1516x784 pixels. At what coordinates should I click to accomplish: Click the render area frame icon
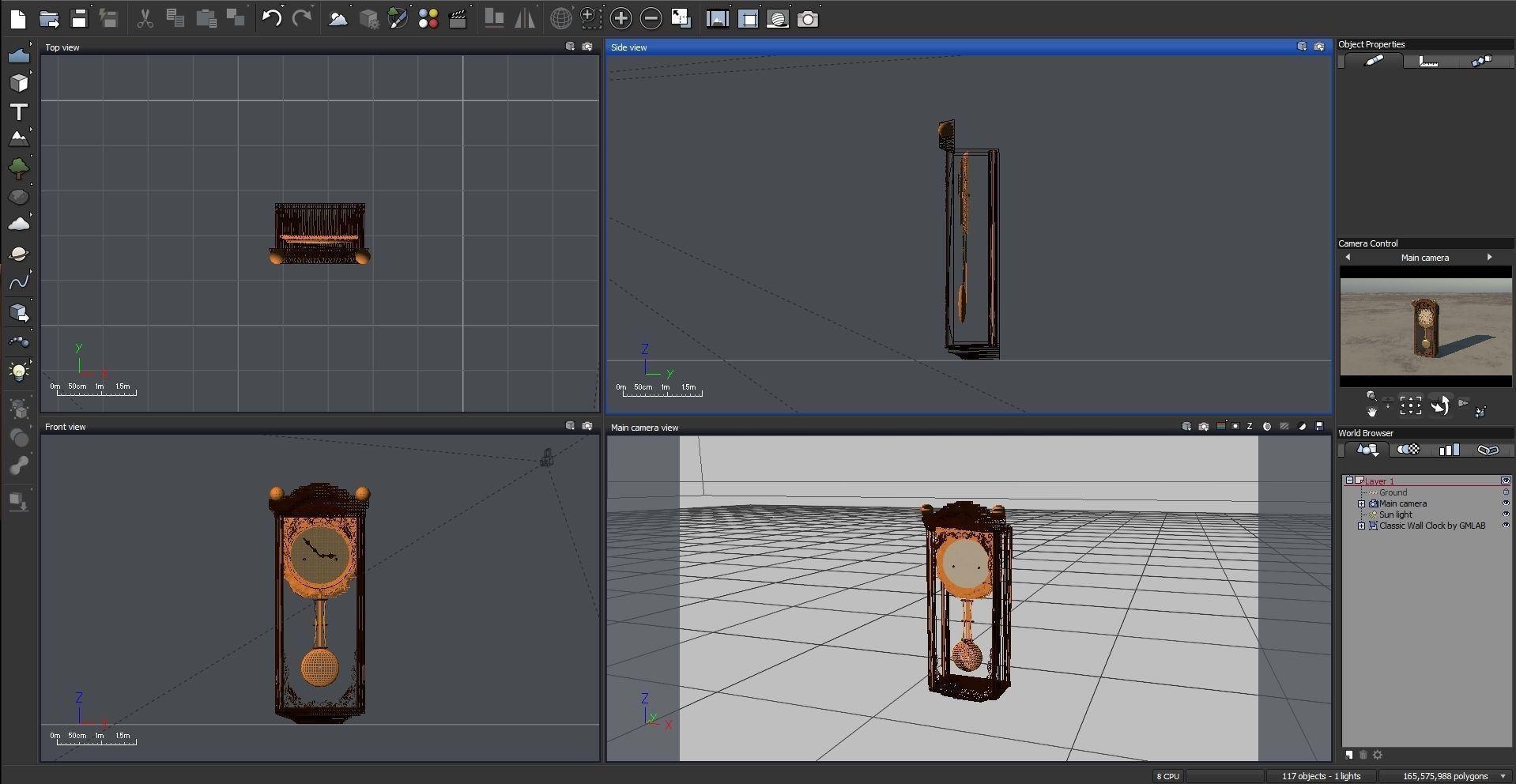click(748, 19)
